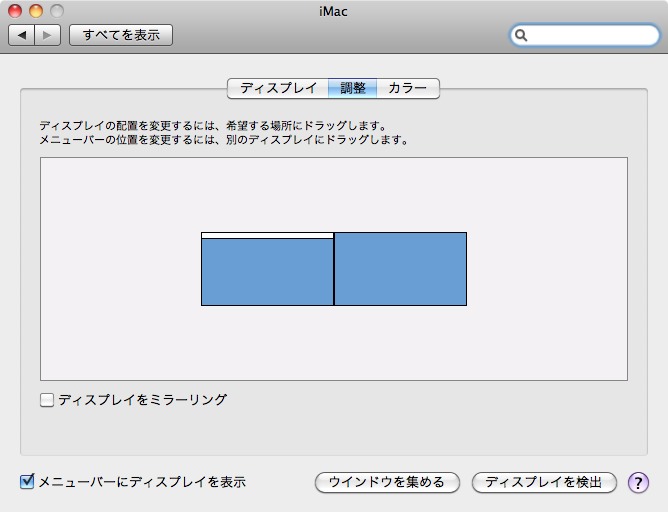Select the left display with menu bar

[x=268, y=269]
